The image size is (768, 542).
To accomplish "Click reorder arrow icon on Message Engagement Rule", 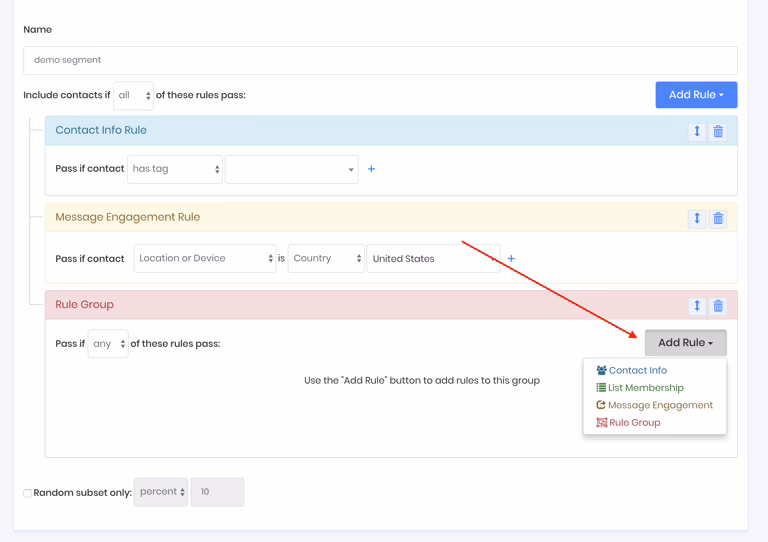I will point(697,218).
